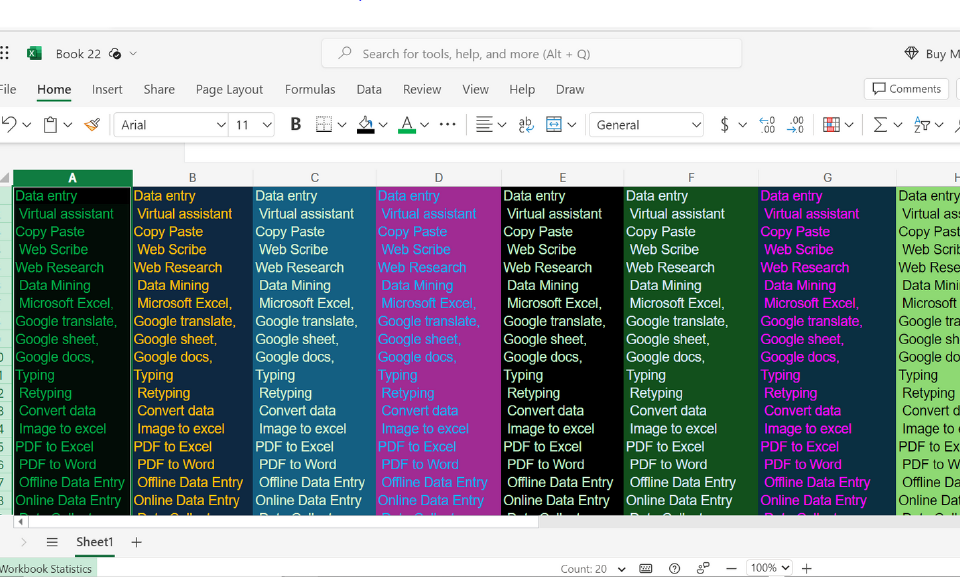Switch to the Page Layout tab
The height and width of the screenshot is (577, 960).
pyautogui.click(x=229, y=89)
